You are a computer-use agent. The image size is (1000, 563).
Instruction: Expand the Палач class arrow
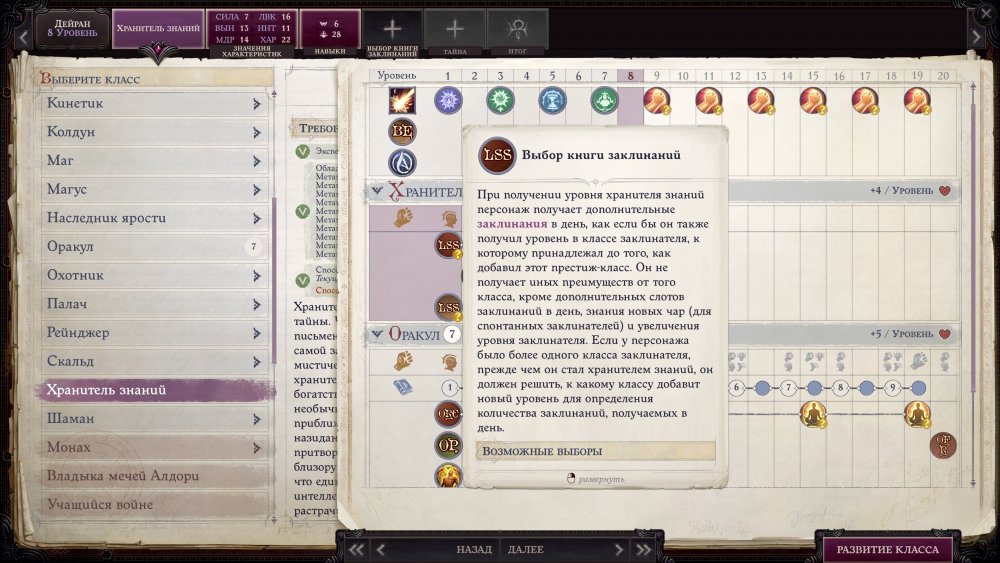256,304
